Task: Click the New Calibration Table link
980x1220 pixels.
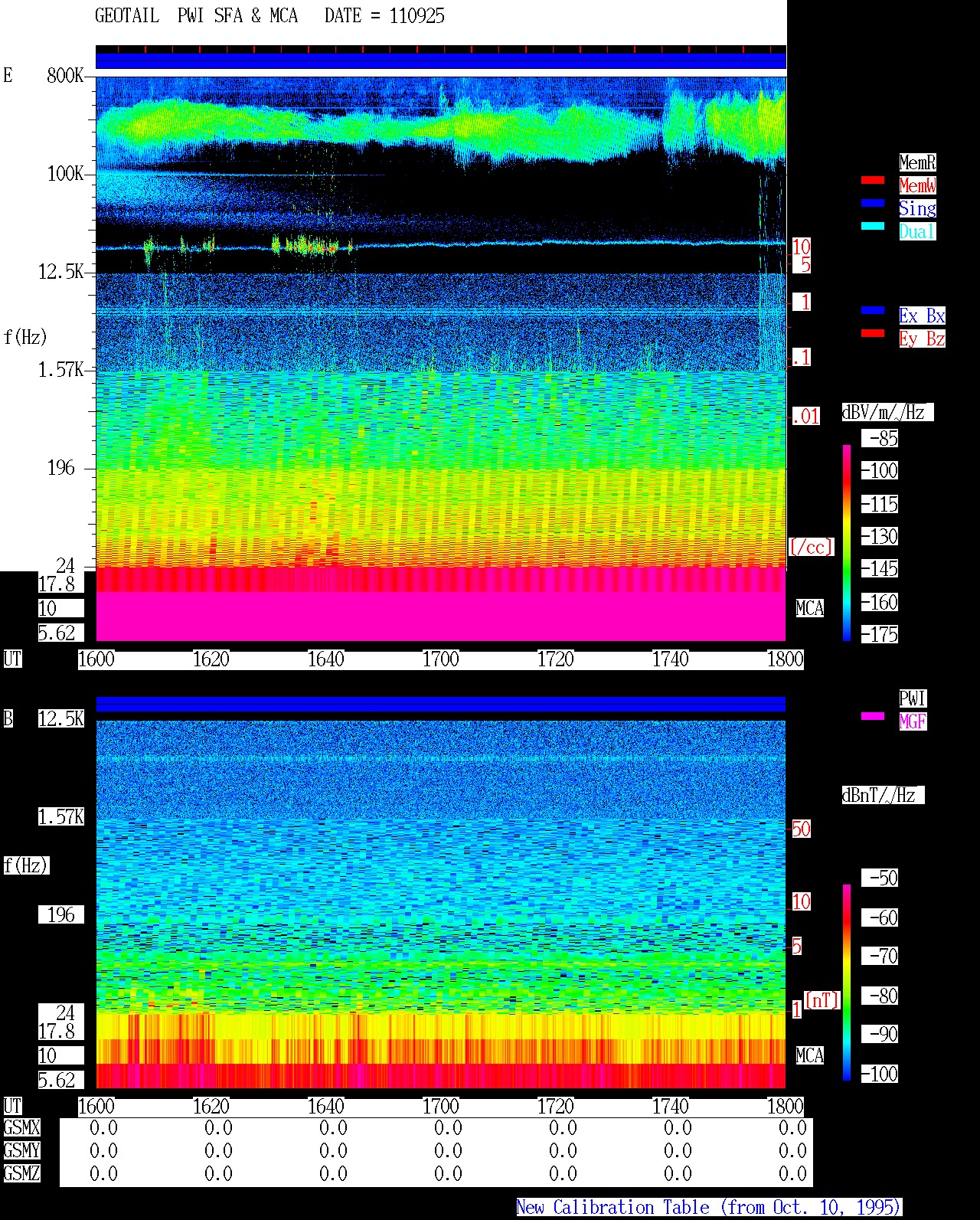Action: (x=709, y=1208)
